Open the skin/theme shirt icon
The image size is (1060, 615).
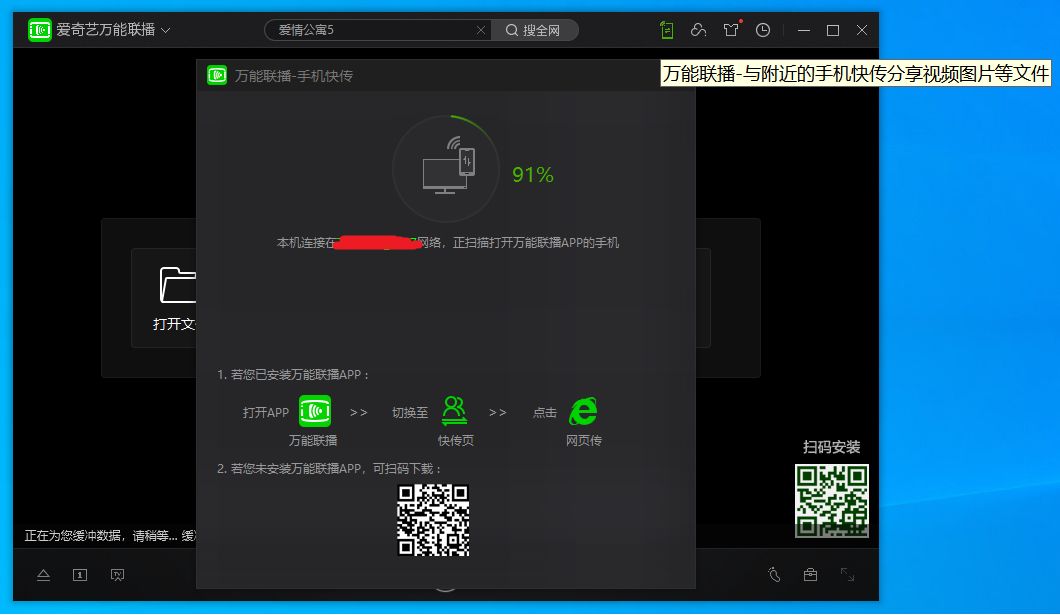click(x=731, y=30)
